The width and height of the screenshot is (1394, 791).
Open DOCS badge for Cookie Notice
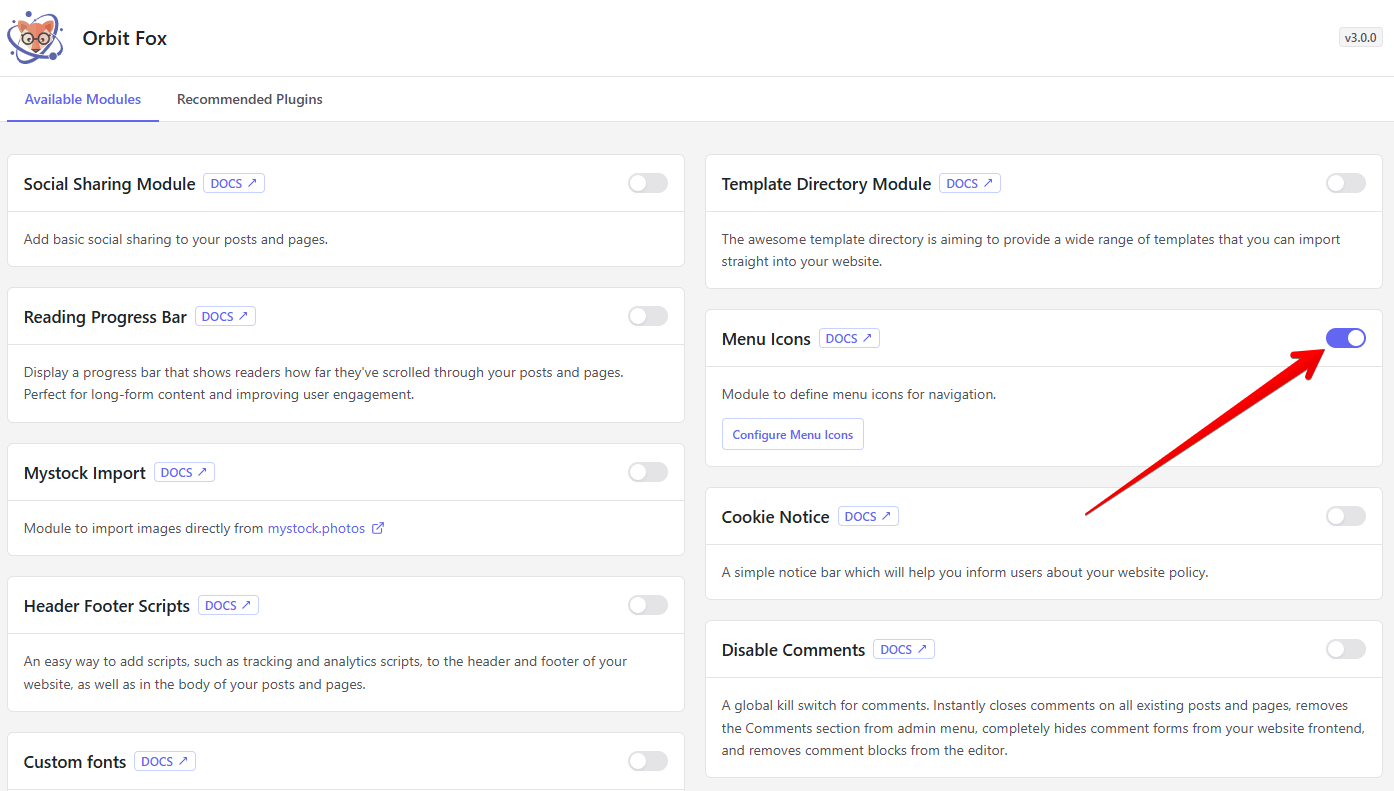[x=868, y=517]
